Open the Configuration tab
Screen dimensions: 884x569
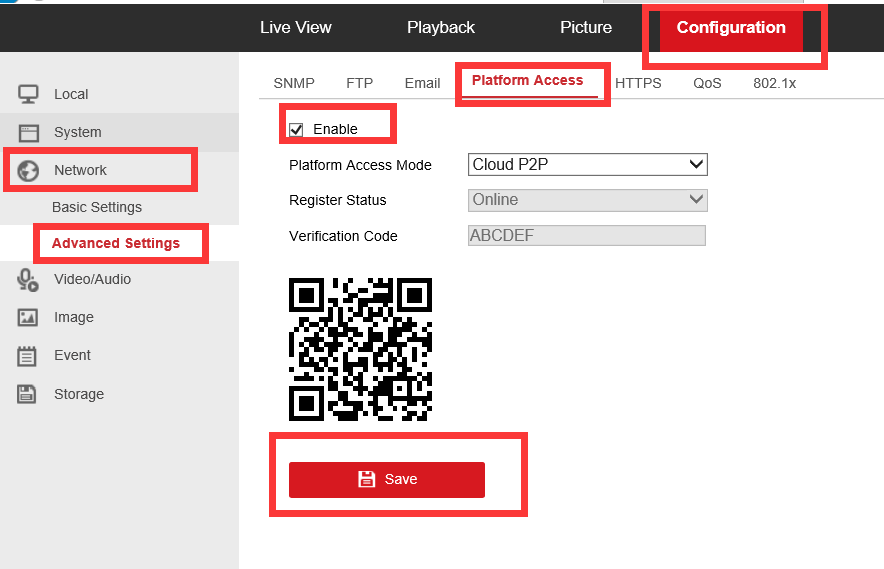click(x=731, y=27)
